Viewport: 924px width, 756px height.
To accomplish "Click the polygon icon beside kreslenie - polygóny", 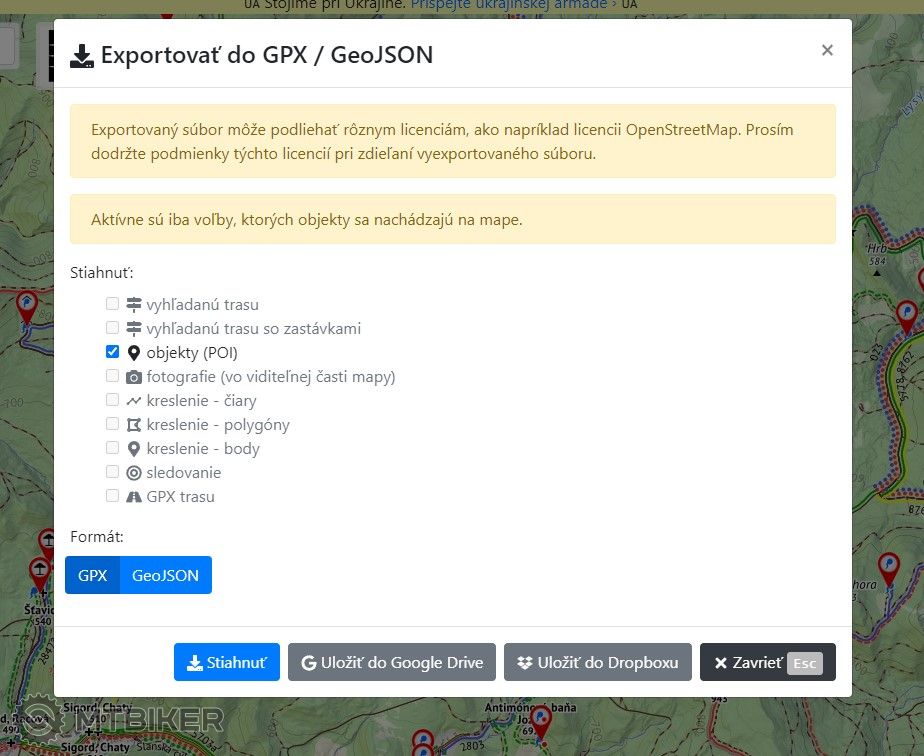I will [x=134, y=425].
